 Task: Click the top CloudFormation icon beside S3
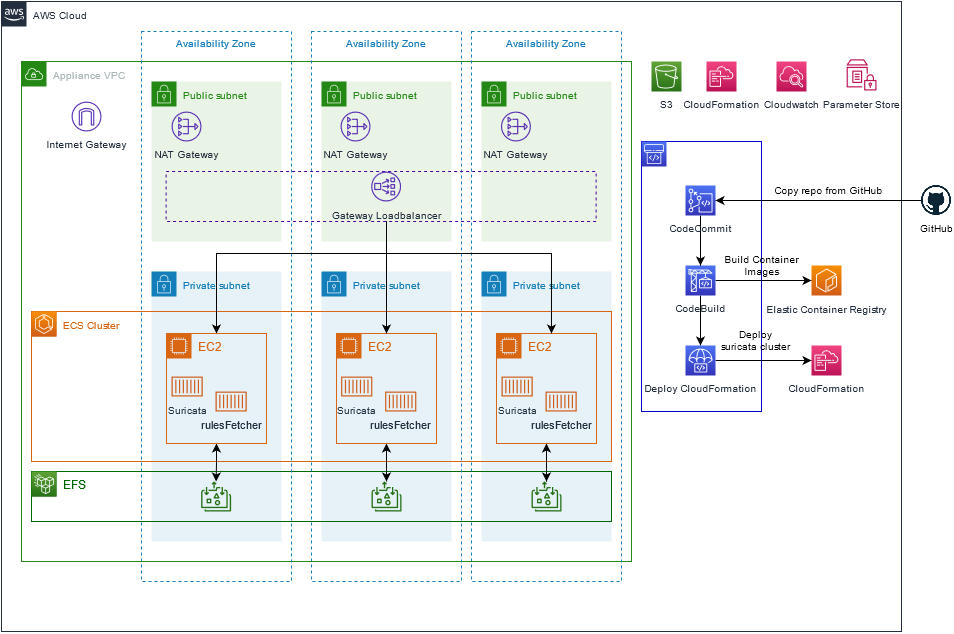pyautogui.click(x=721, y=77)
